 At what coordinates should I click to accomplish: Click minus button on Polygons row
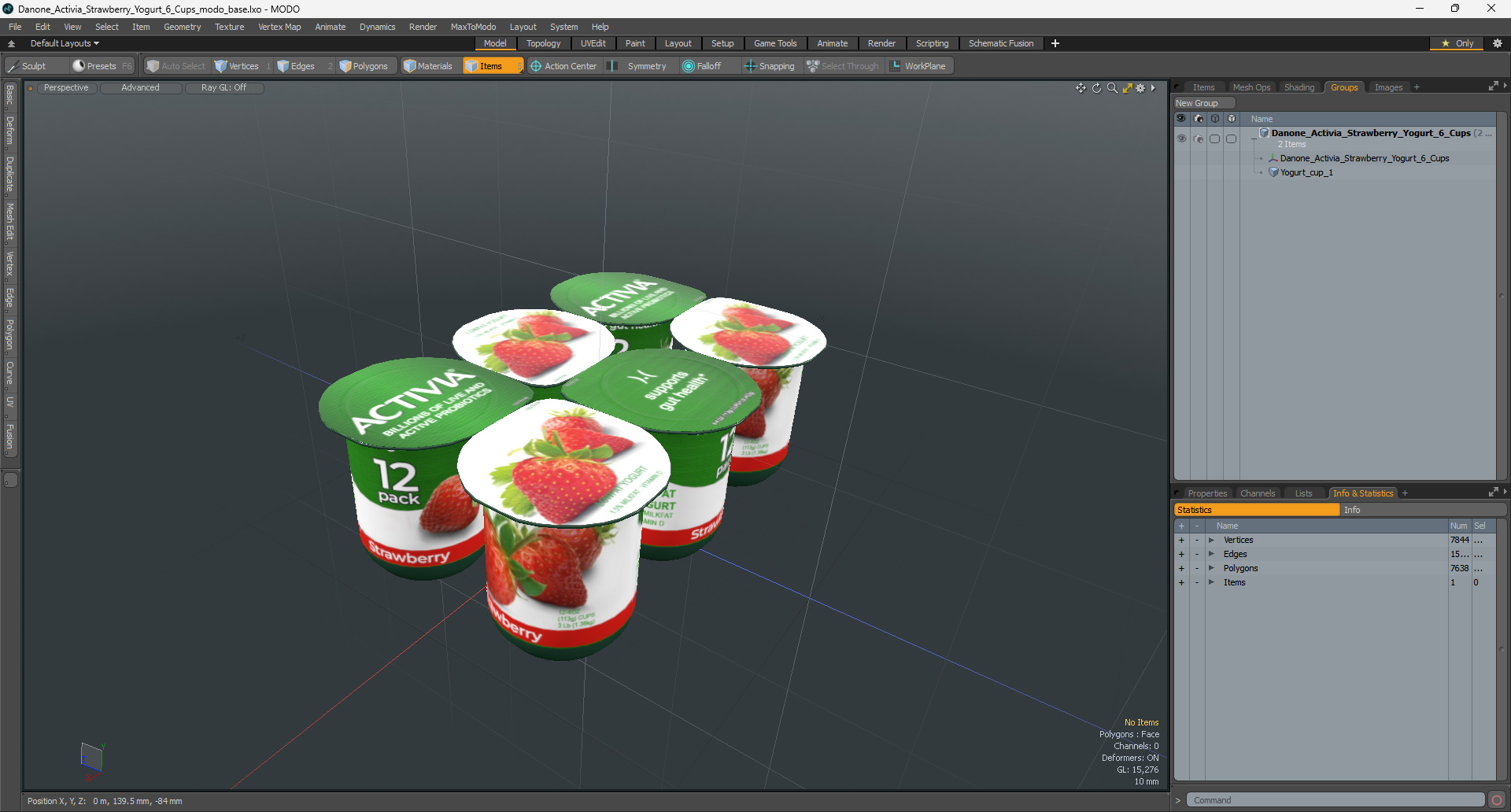[1197, 568]
